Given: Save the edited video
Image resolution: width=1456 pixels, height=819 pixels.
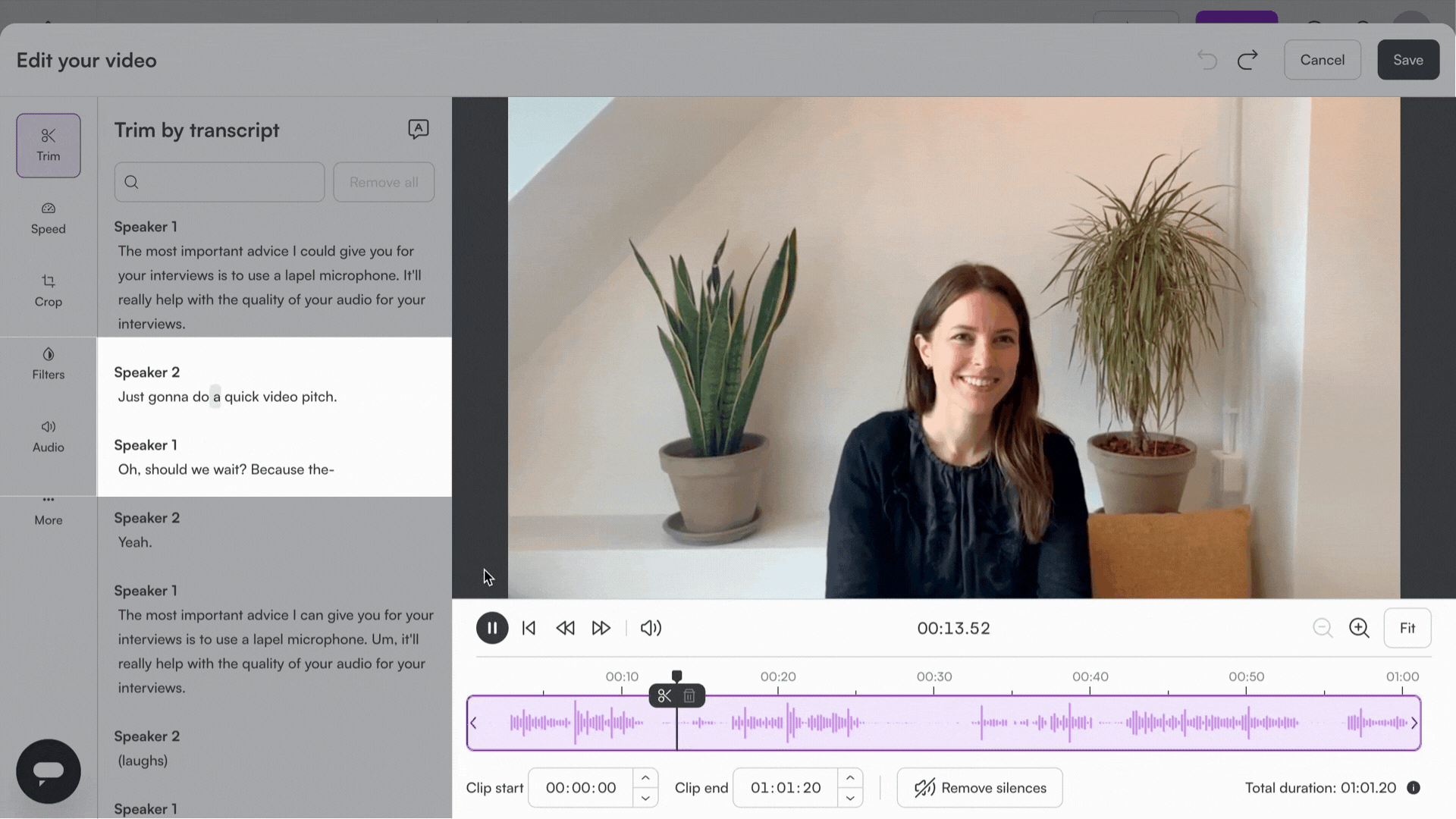Looking at the screenshot, I should tap(1407, 60).
